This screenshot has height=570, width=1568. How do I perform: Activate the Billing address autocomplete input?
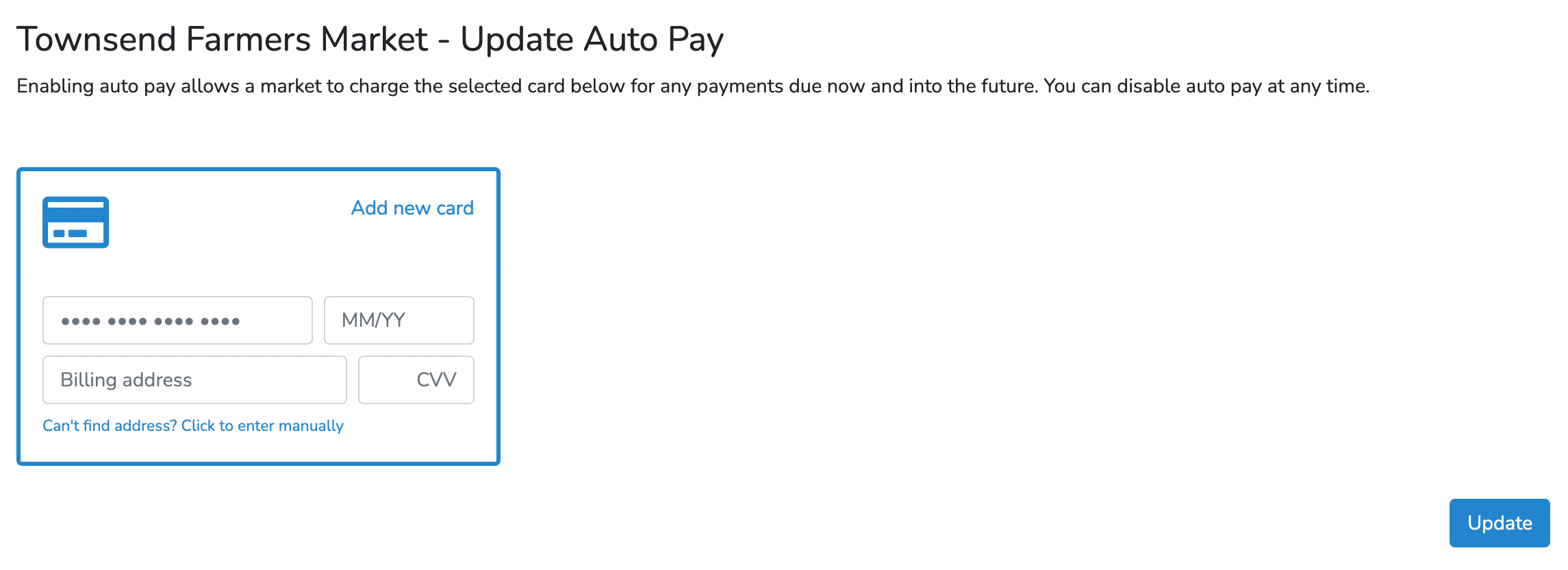[x=194, y=380]
